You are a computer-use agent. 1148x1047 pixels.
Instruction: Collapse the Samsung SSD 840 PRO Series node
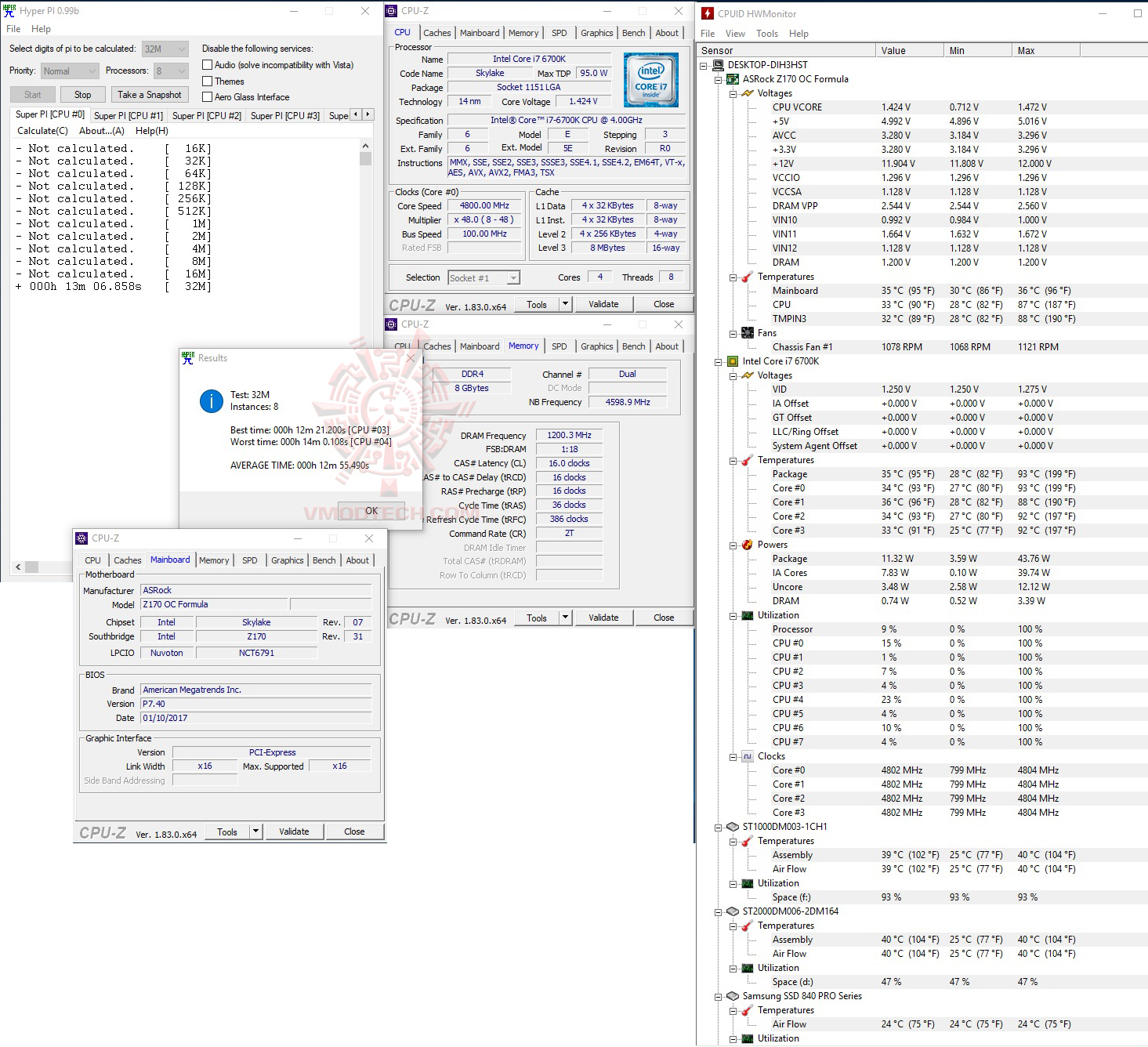click(x=719, y=996)
